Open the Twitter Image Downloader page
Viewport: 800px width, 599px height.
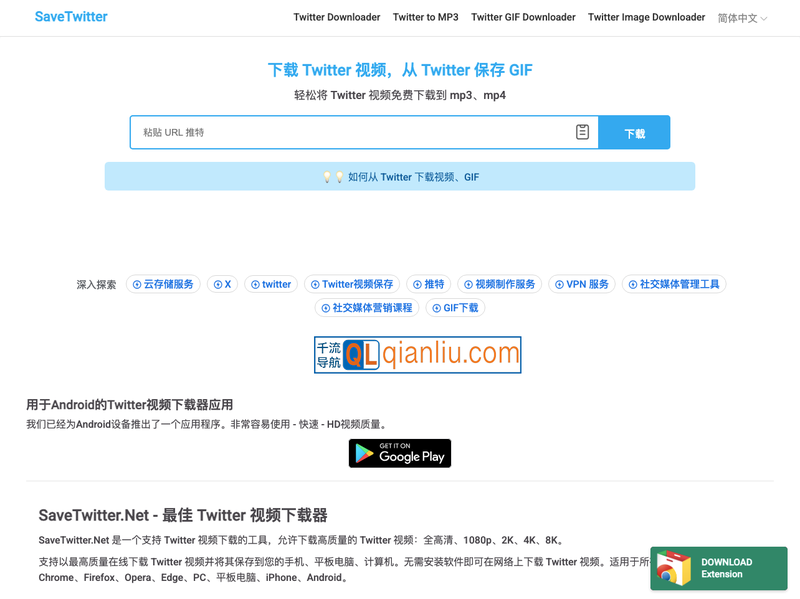[646, 17]
